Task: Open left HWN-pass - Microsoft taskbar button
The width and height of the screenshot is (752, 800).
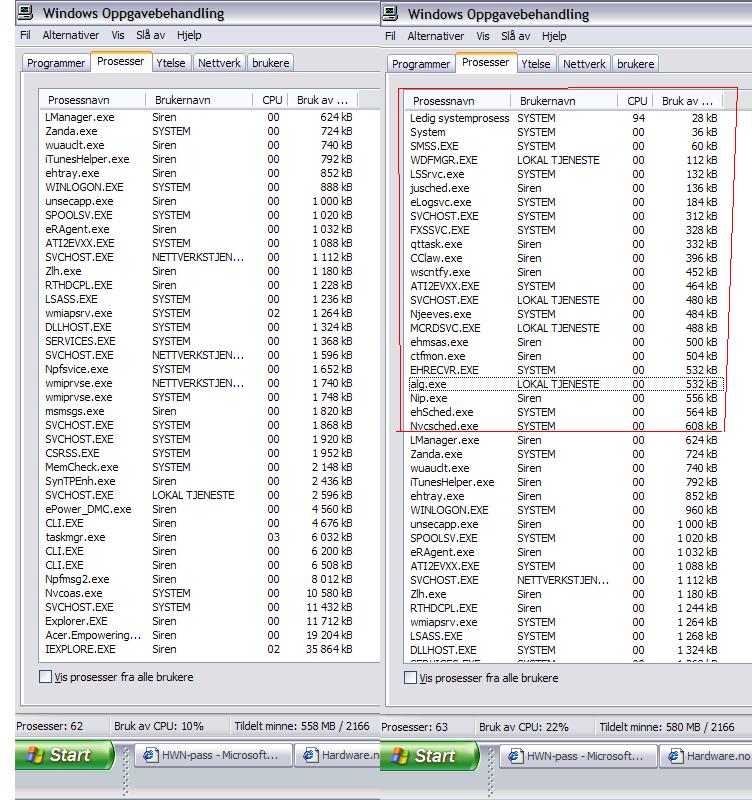Action: 213,755
